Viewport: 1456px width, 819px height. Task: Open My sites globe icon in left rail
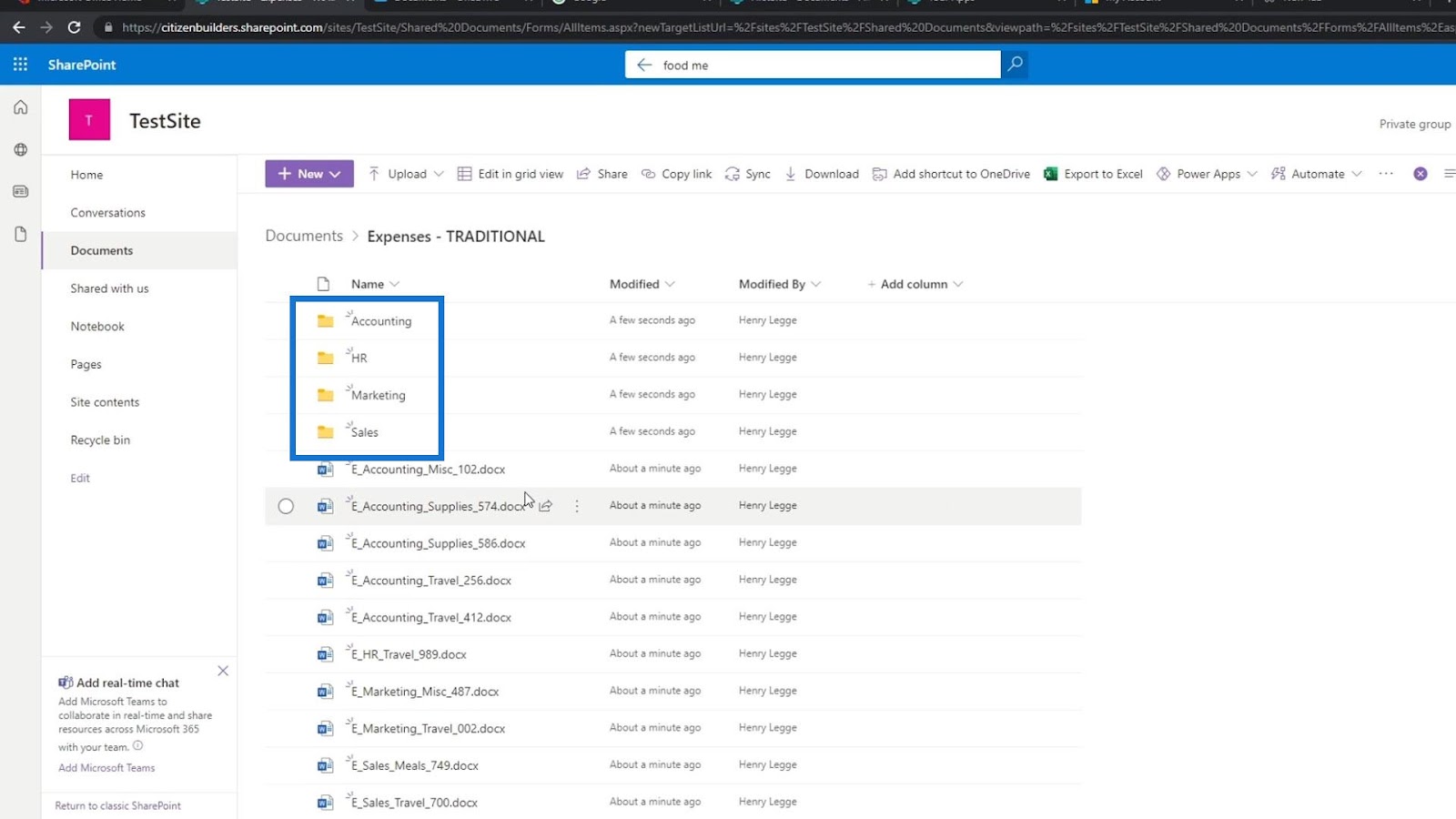pos(21,149)
